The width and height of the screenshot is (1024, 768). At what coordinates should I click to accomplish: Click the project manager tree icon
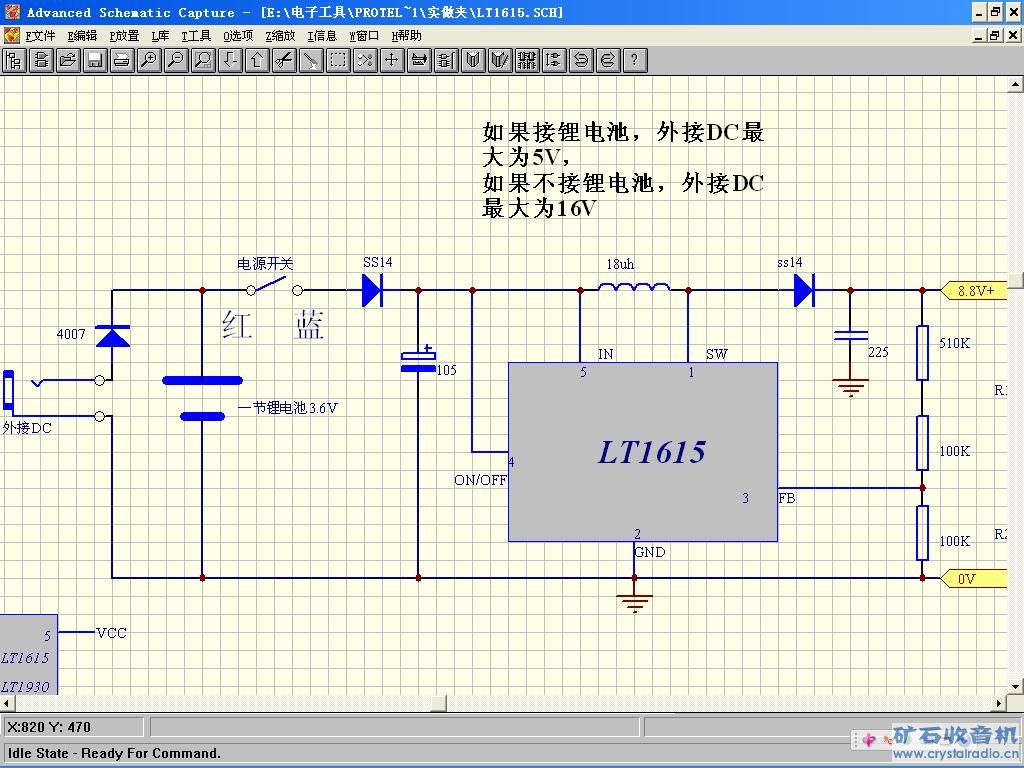14,61
